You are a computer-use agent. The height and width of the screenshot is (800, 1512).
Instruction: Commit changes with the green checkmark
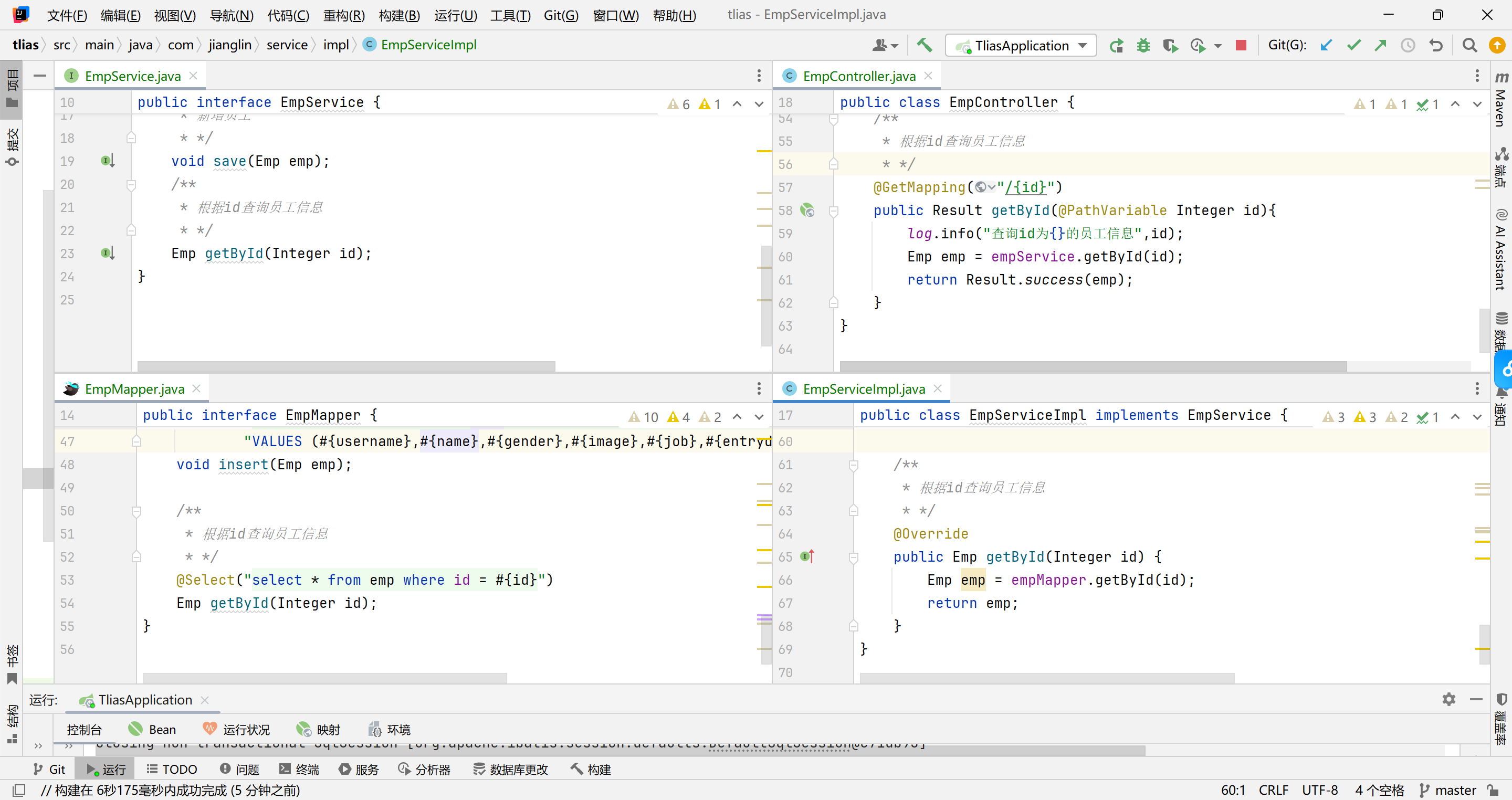[x=1353, y=45]
